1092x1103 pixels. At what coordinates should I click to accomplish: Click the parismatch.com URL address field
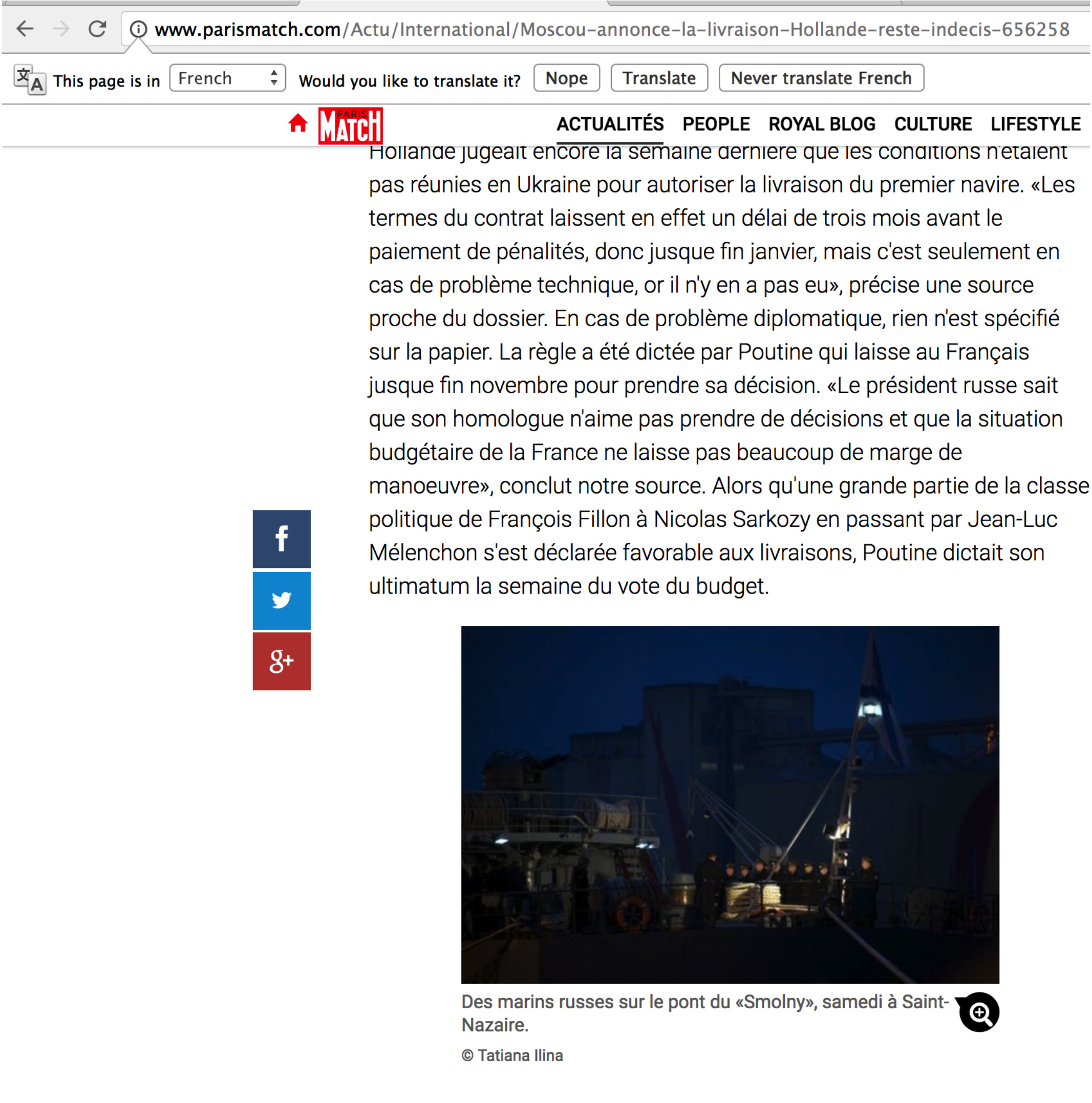click(612, 29)
